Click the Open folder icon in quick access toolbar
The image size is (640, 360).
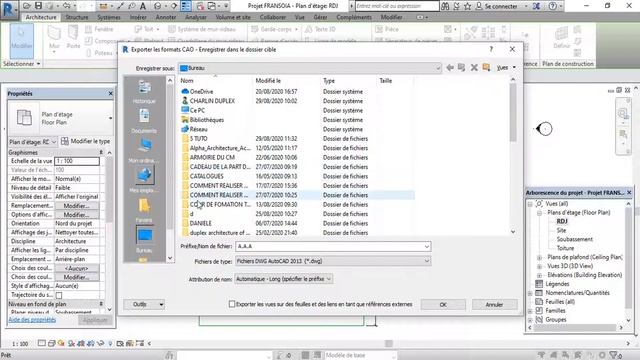[x=27, y=6]
